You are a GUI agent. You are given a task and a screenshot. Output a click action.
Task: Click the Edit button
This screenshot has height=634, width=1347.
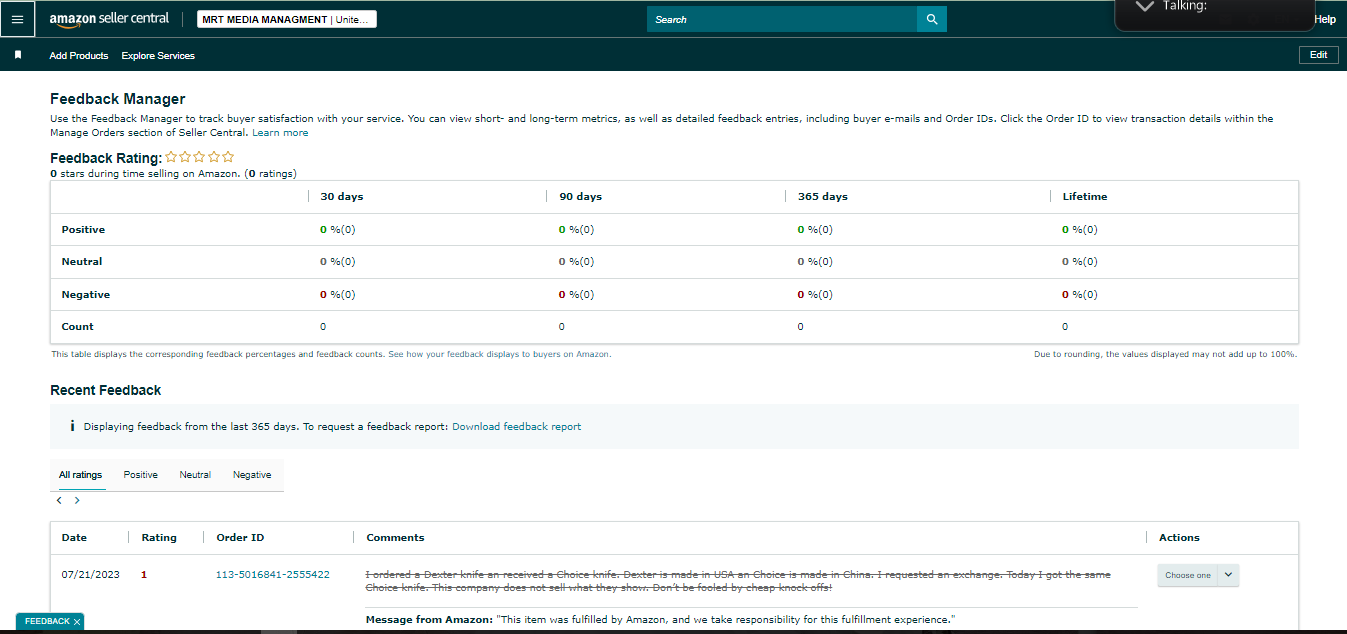1318,55
